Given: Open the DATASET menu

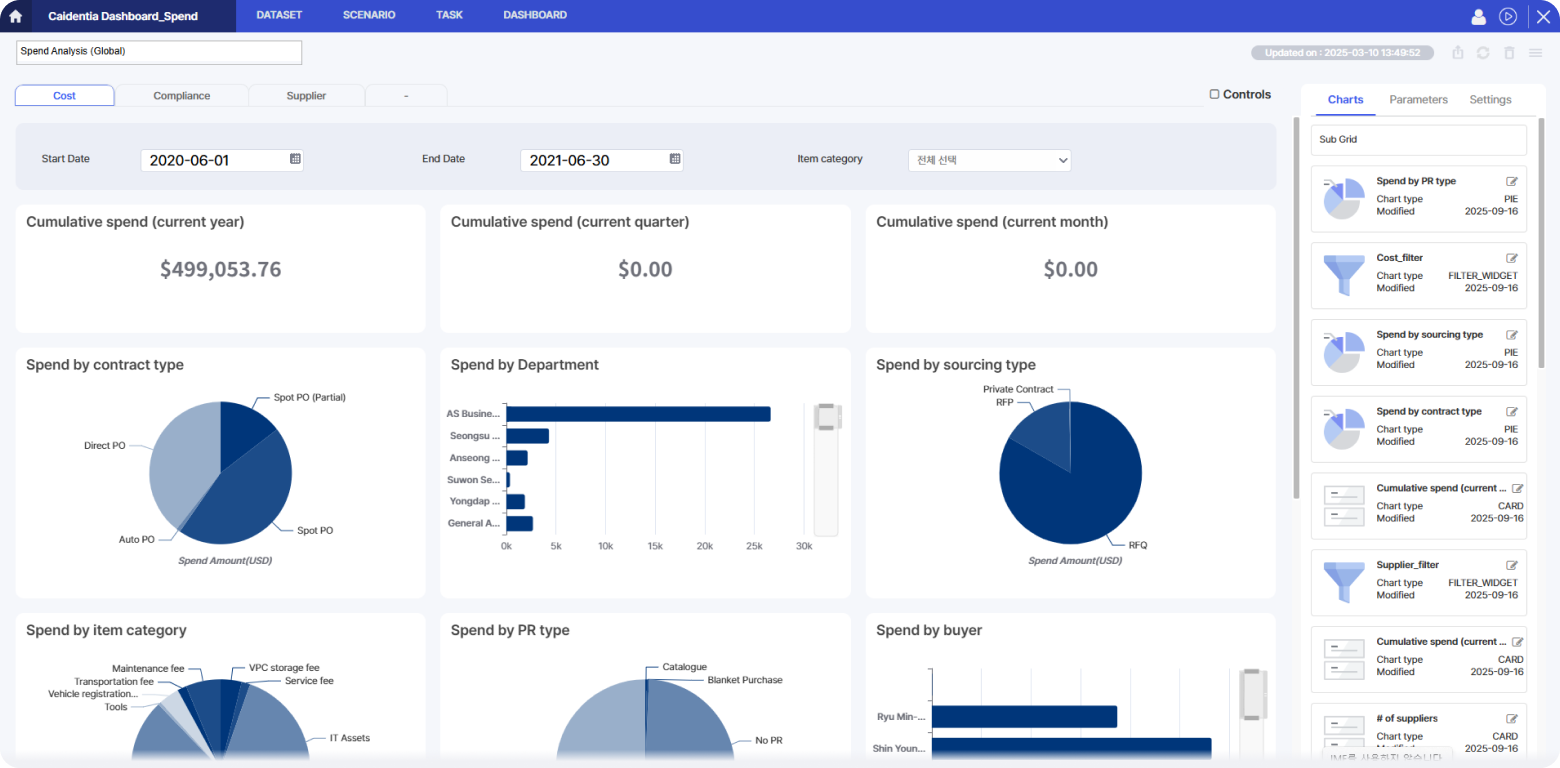Looking at the screenshot, I should tap(279, 16).
